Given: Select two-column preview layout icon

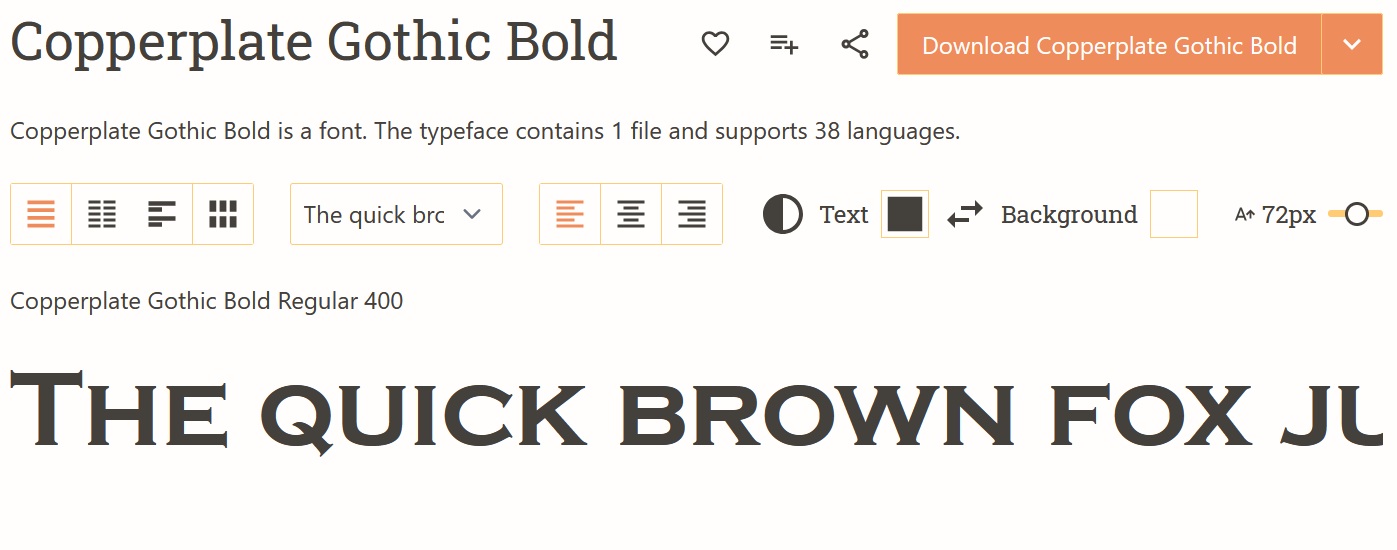Looking at the screenshot, I should point(102,214).
